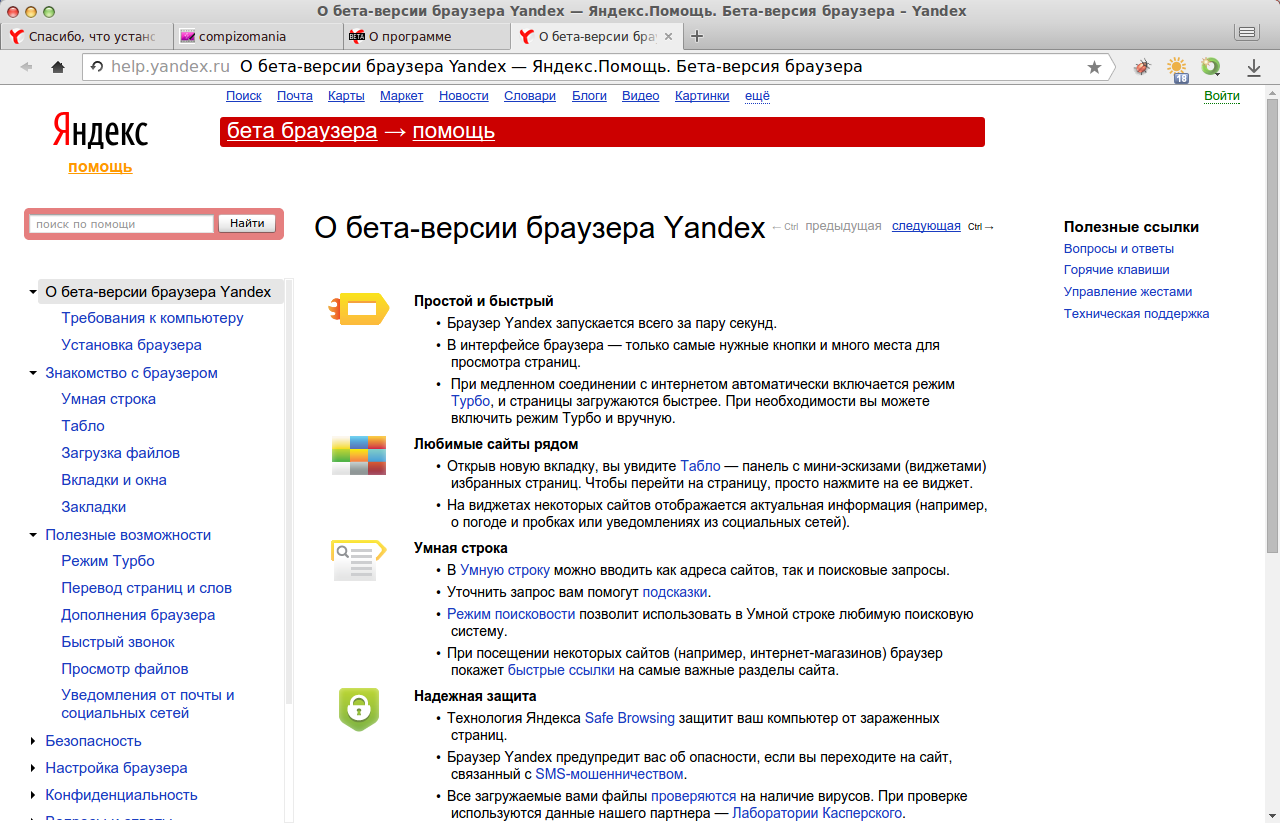
Task: Open Поиск in the top Yandex navigation
Action: (244, 96)
